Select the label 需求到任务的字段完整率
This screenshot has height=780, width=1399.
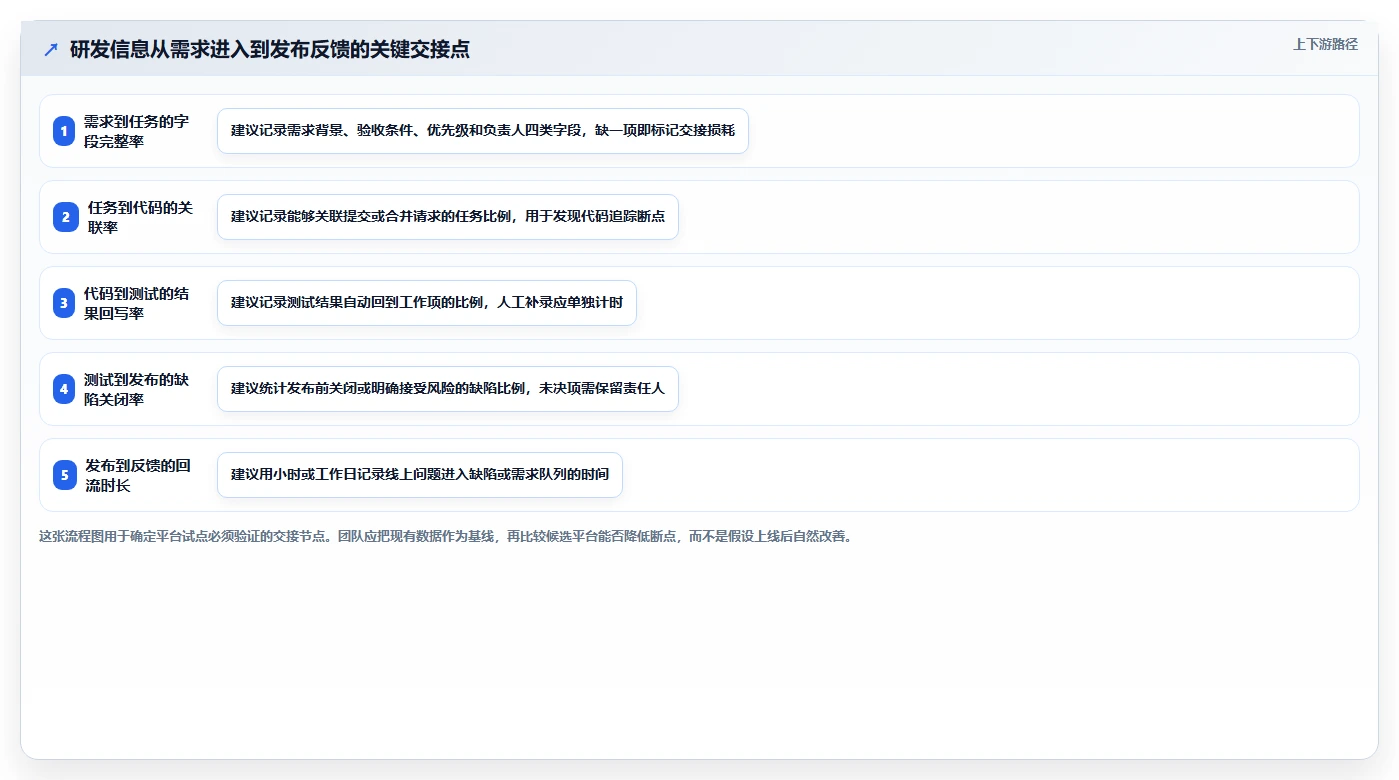[137, 131]
